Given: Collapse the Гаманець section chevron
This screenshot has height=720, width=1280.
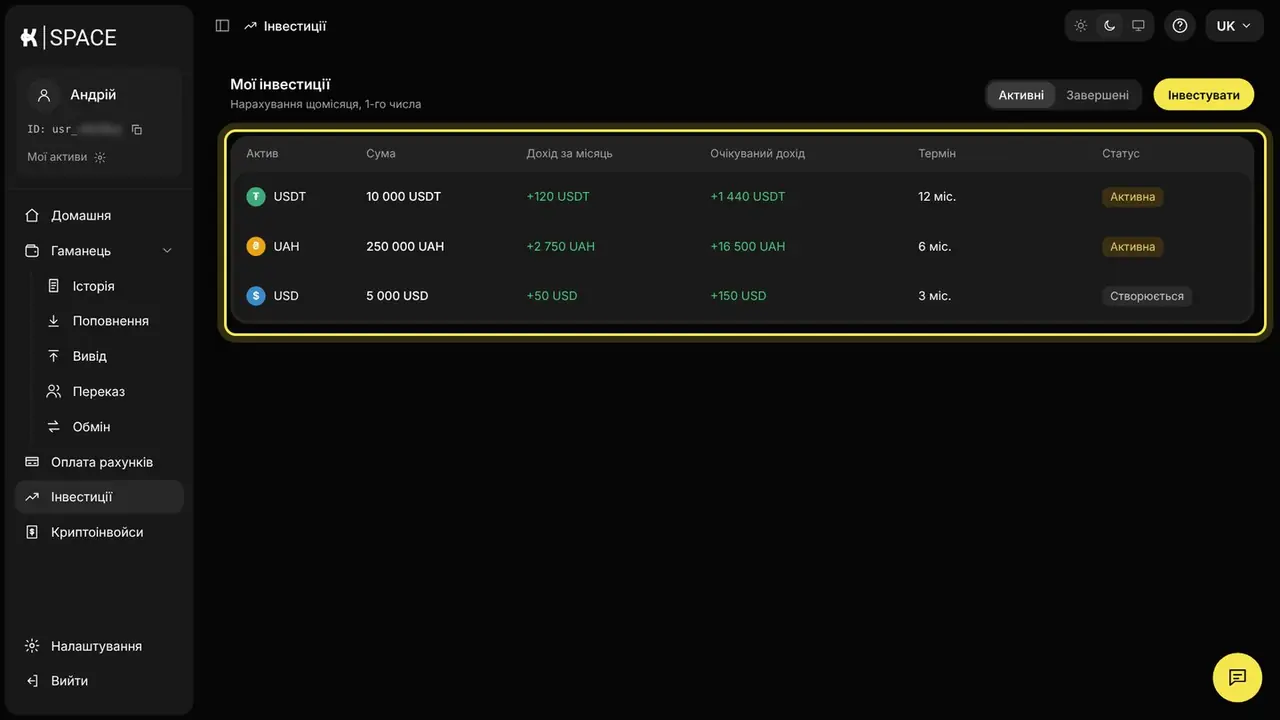Looking at the screenshot, I should 167,251.
